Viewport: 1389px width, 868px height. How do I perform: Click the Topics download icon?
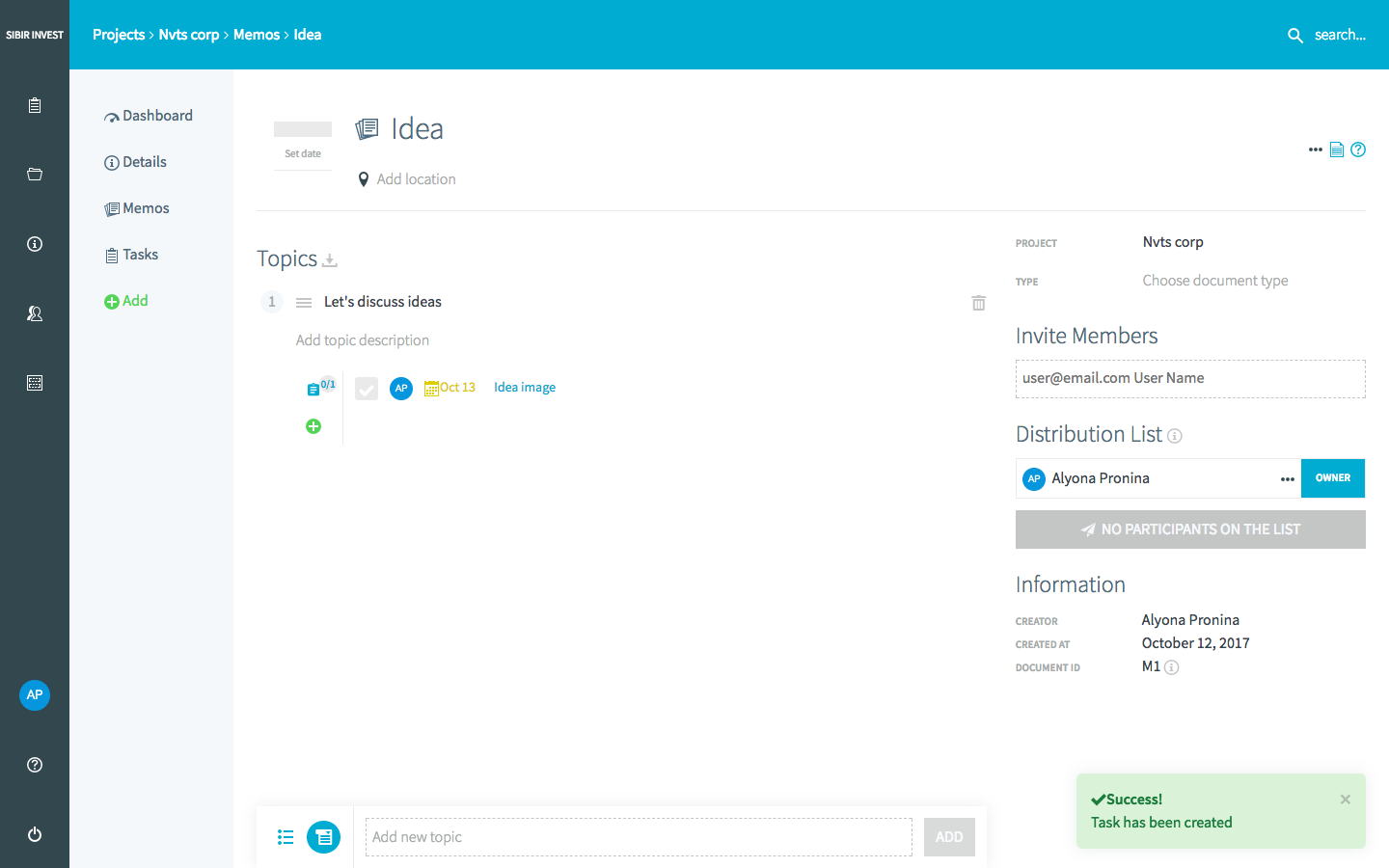point(330,260)
